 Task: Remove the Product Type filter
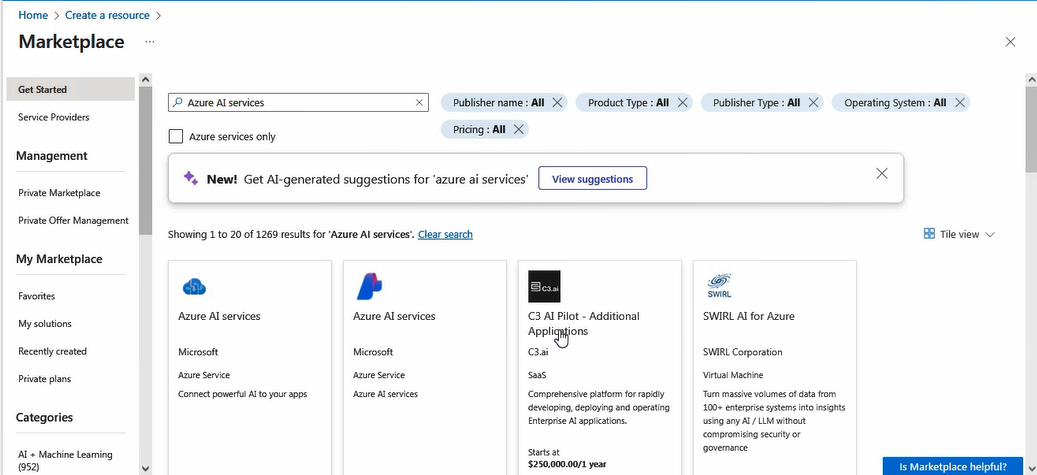683,103
